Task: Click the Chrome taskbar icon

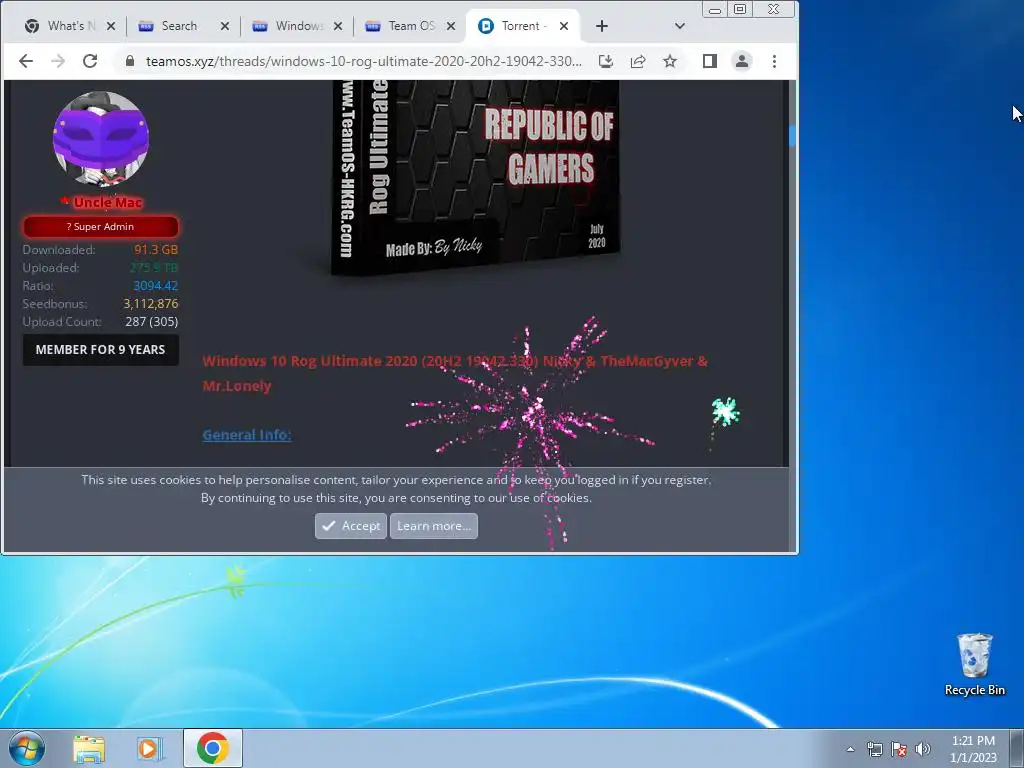Action: [x=213, y=748]
